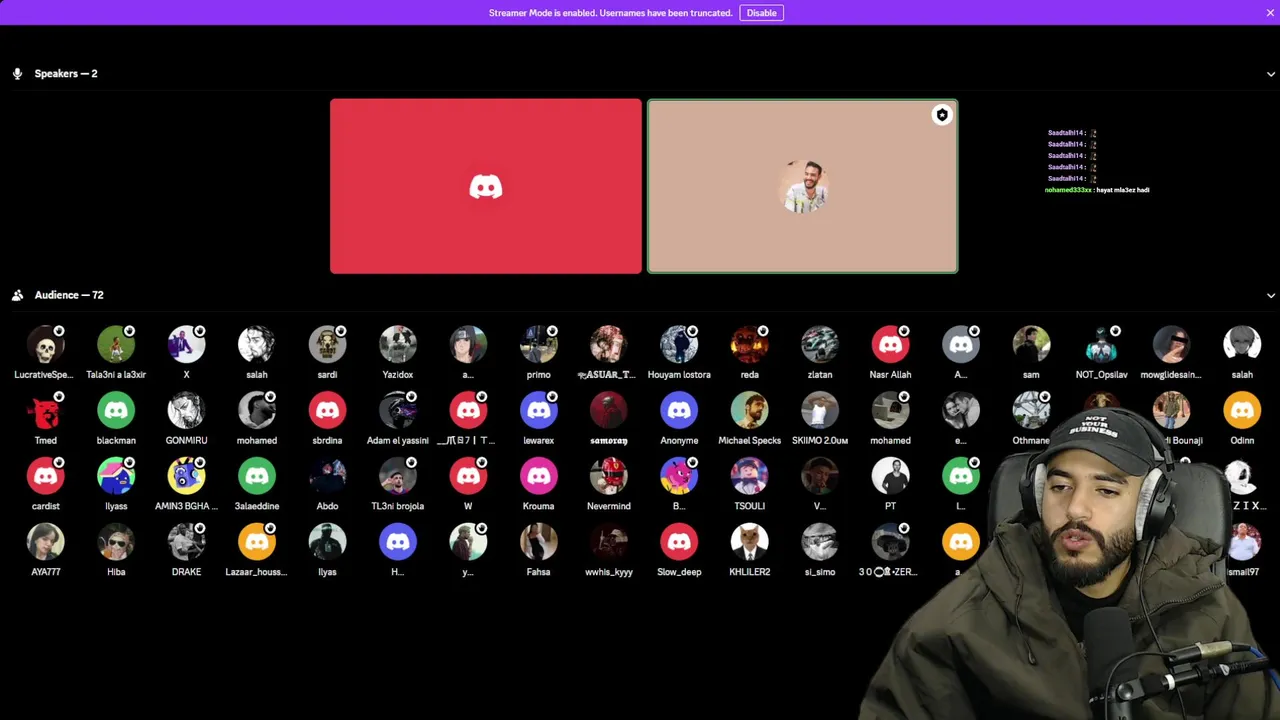Open the LucrativeSpe... skull avatar
Screen dimensions: 1280x720
(x=46, y=344)
